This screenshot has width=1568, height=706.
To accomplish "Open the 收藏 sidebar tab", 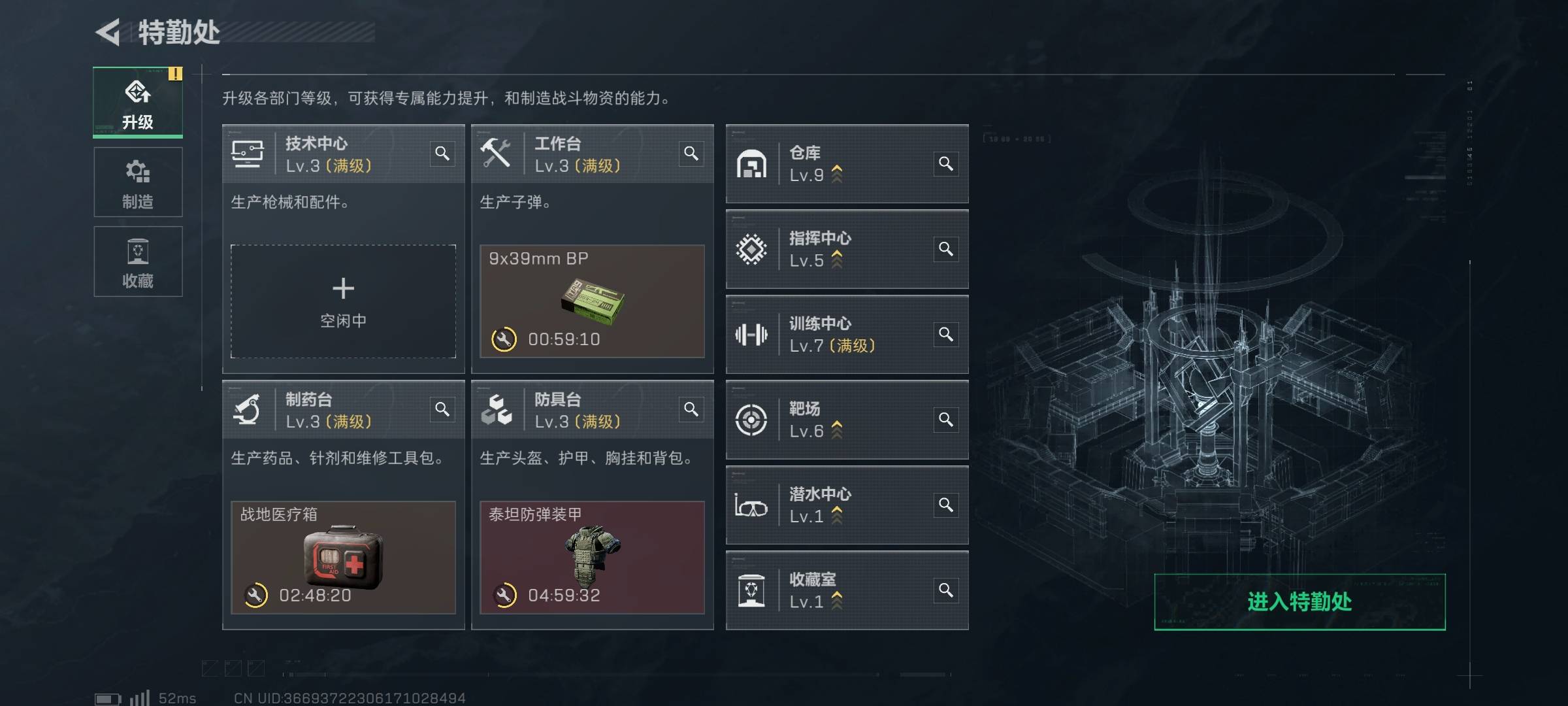I will (x=138, y=261).
